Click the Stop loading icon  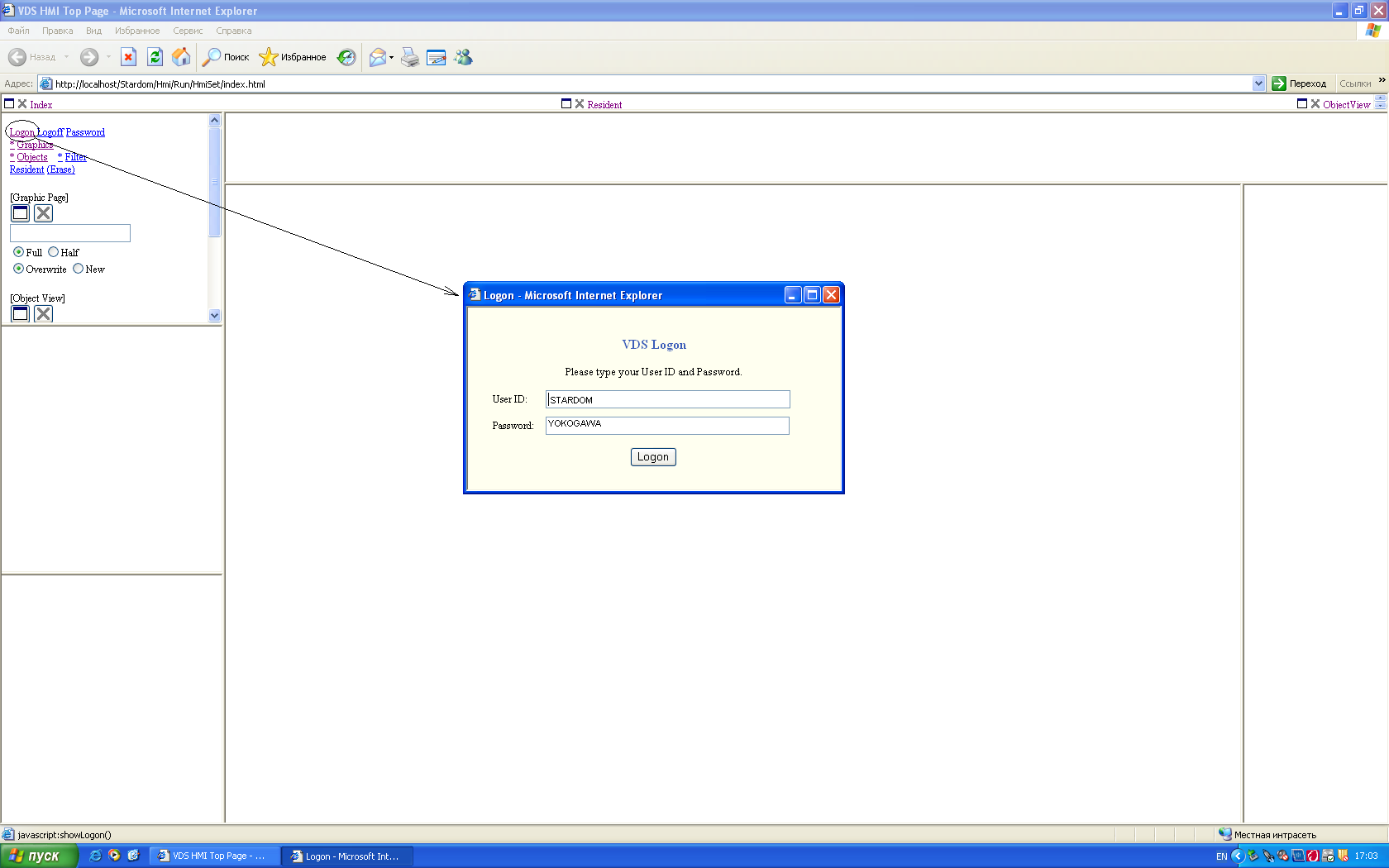pyautogui.click(x=128, y=57)
